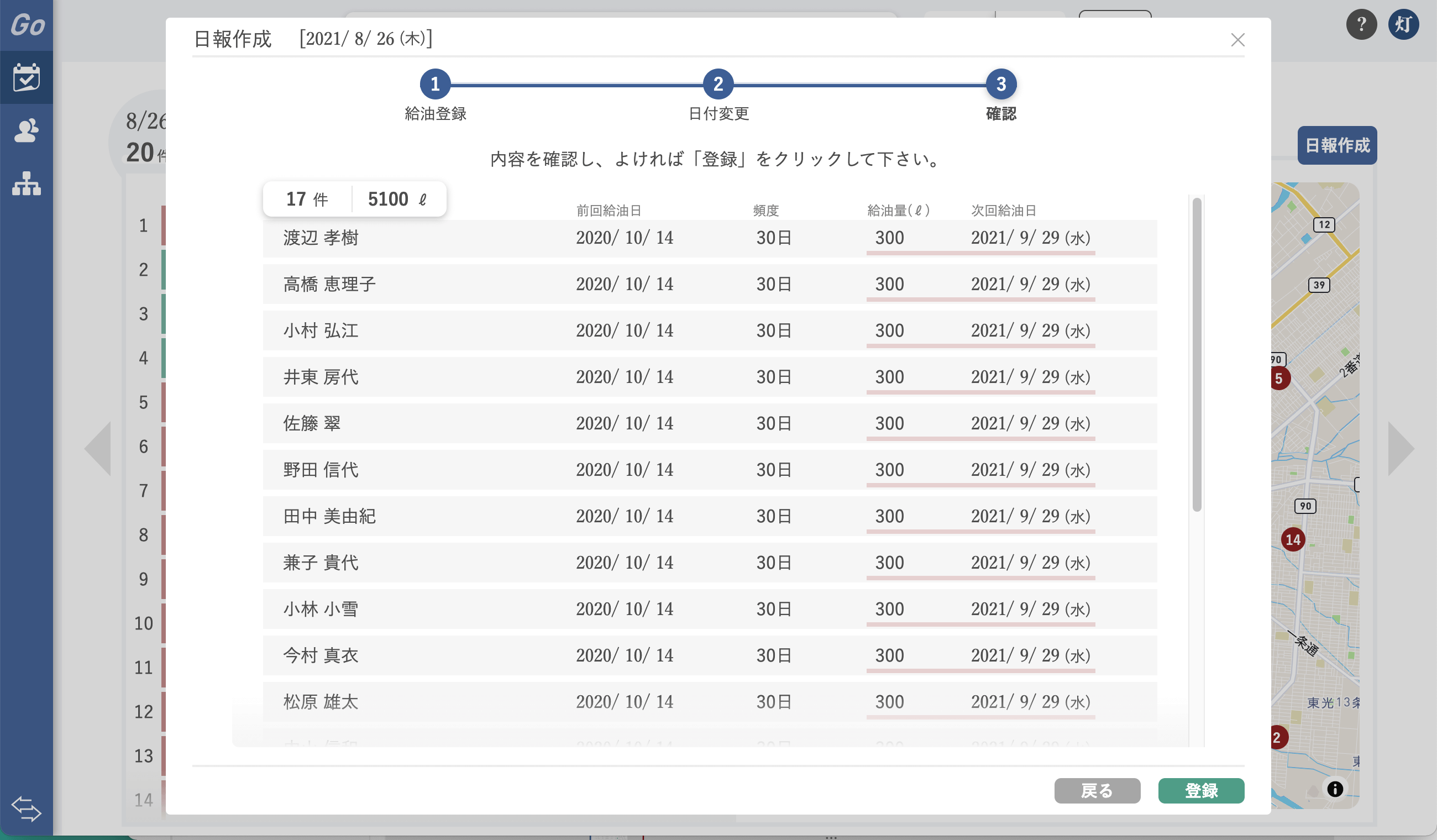This screenshot has width=1437, height=840.
Task: Change 次回給油日 for 今村 真衣
Action: pyautogui.click(x=1030, y=655)
